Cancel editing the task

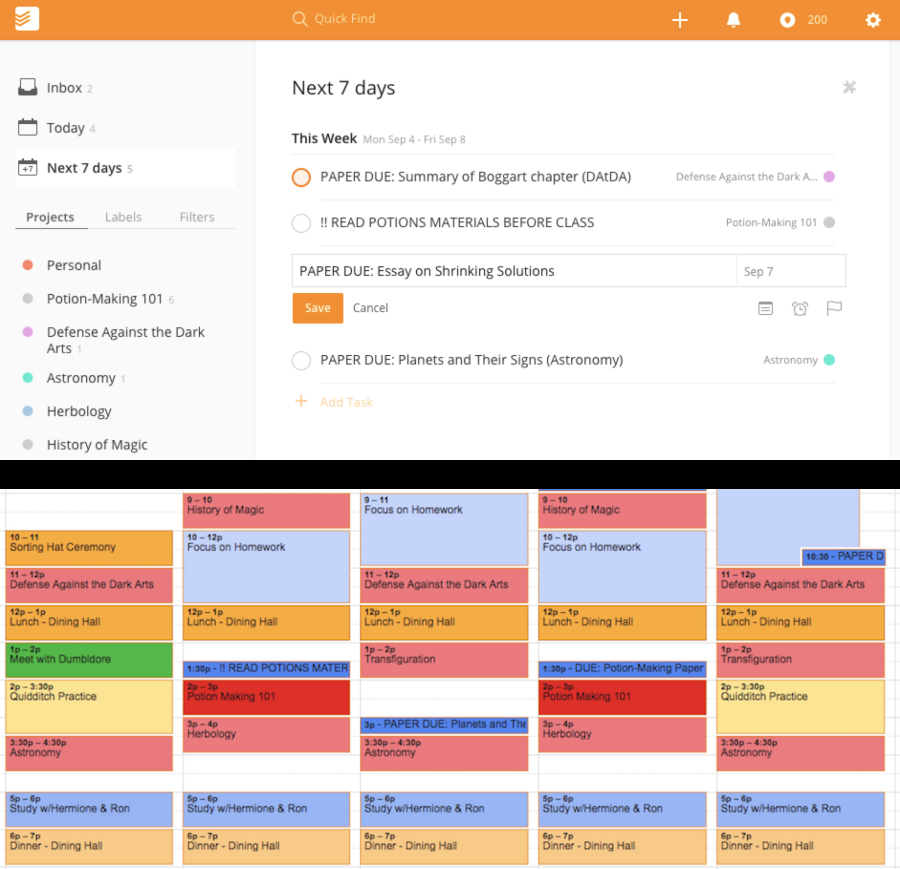370,308
